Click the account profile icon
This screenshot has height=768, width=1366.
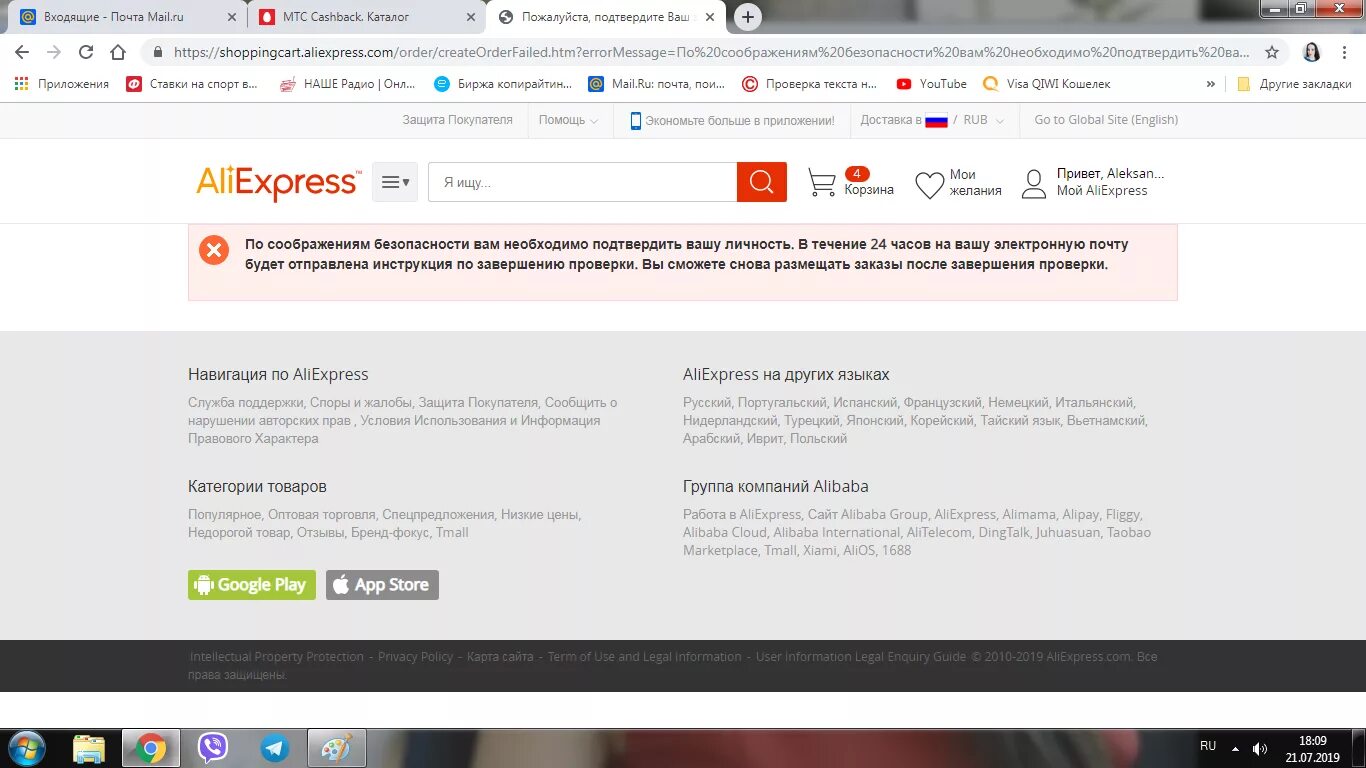coord(1034,184)
